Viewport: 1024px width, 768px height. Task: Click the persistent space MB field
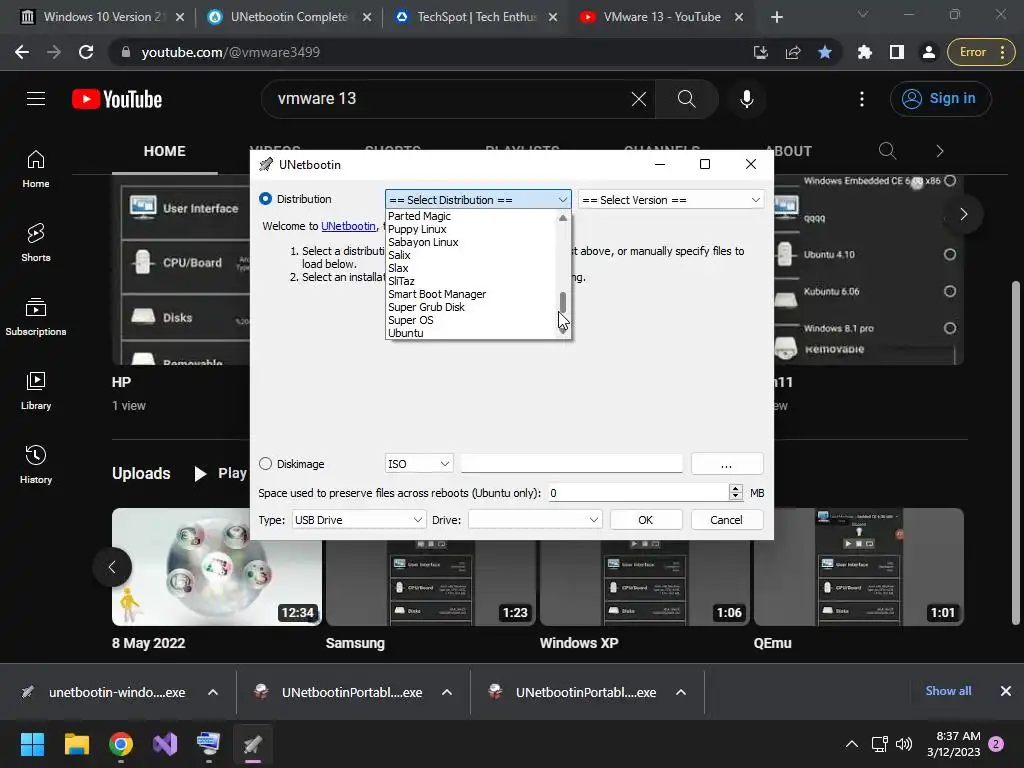637,492
